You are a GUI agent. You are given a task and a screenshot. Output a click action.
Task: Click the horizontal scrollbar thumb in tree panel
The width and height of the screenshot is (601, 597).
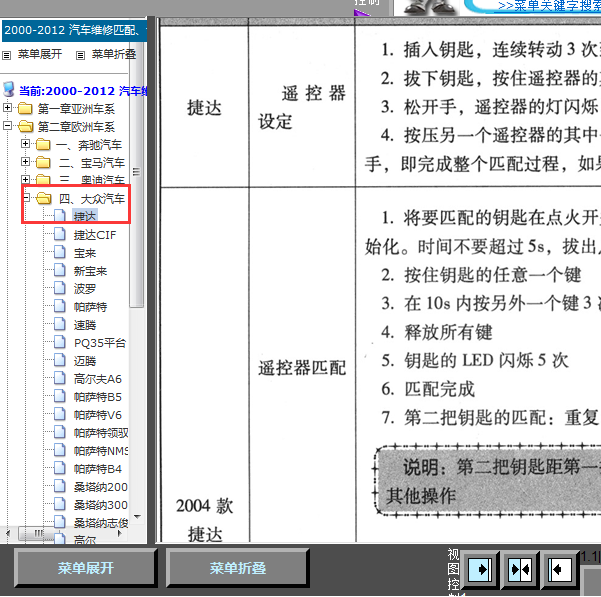pos(39,533)
